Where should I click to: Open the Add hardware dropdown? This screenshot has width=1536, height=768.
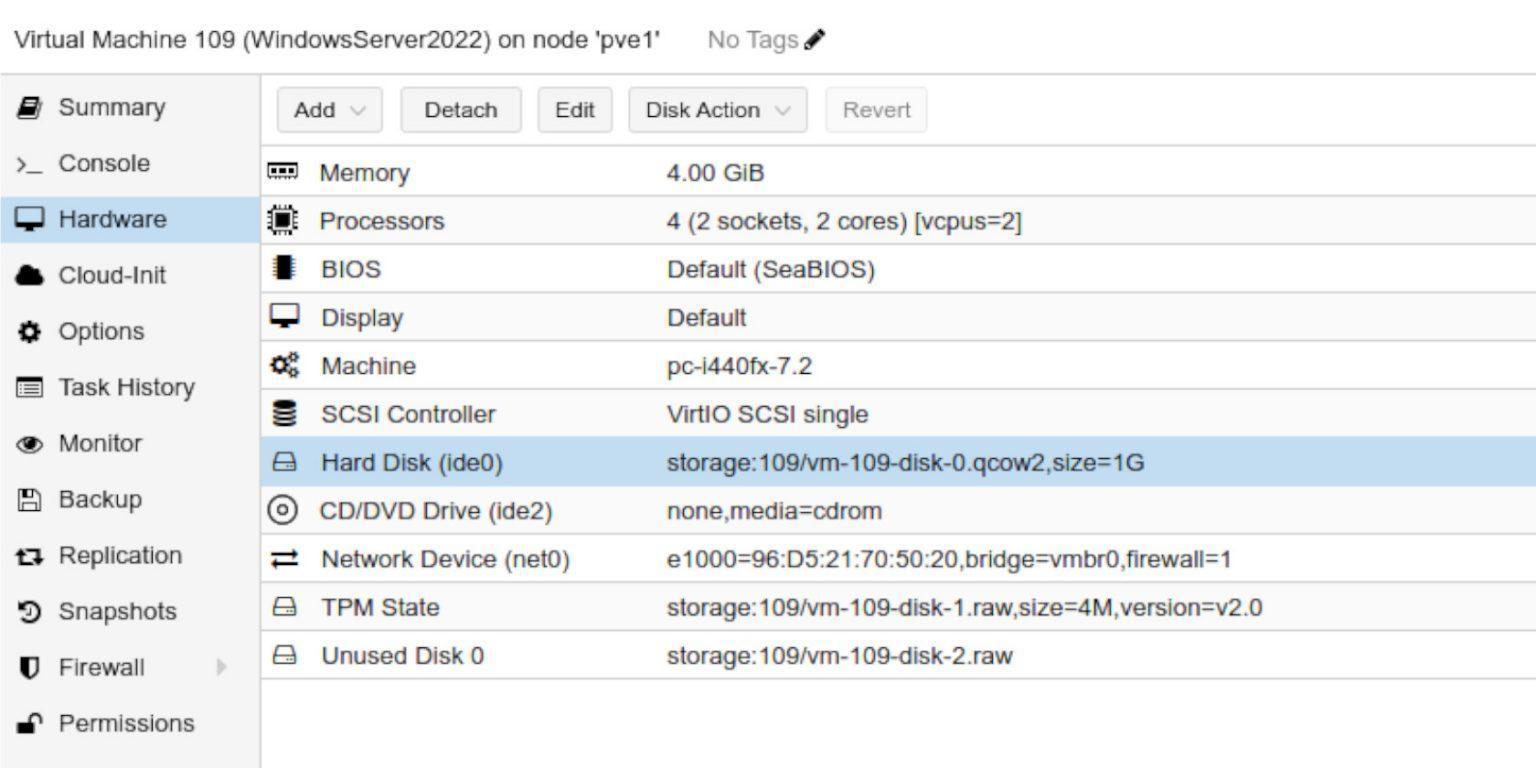[331, 110]
